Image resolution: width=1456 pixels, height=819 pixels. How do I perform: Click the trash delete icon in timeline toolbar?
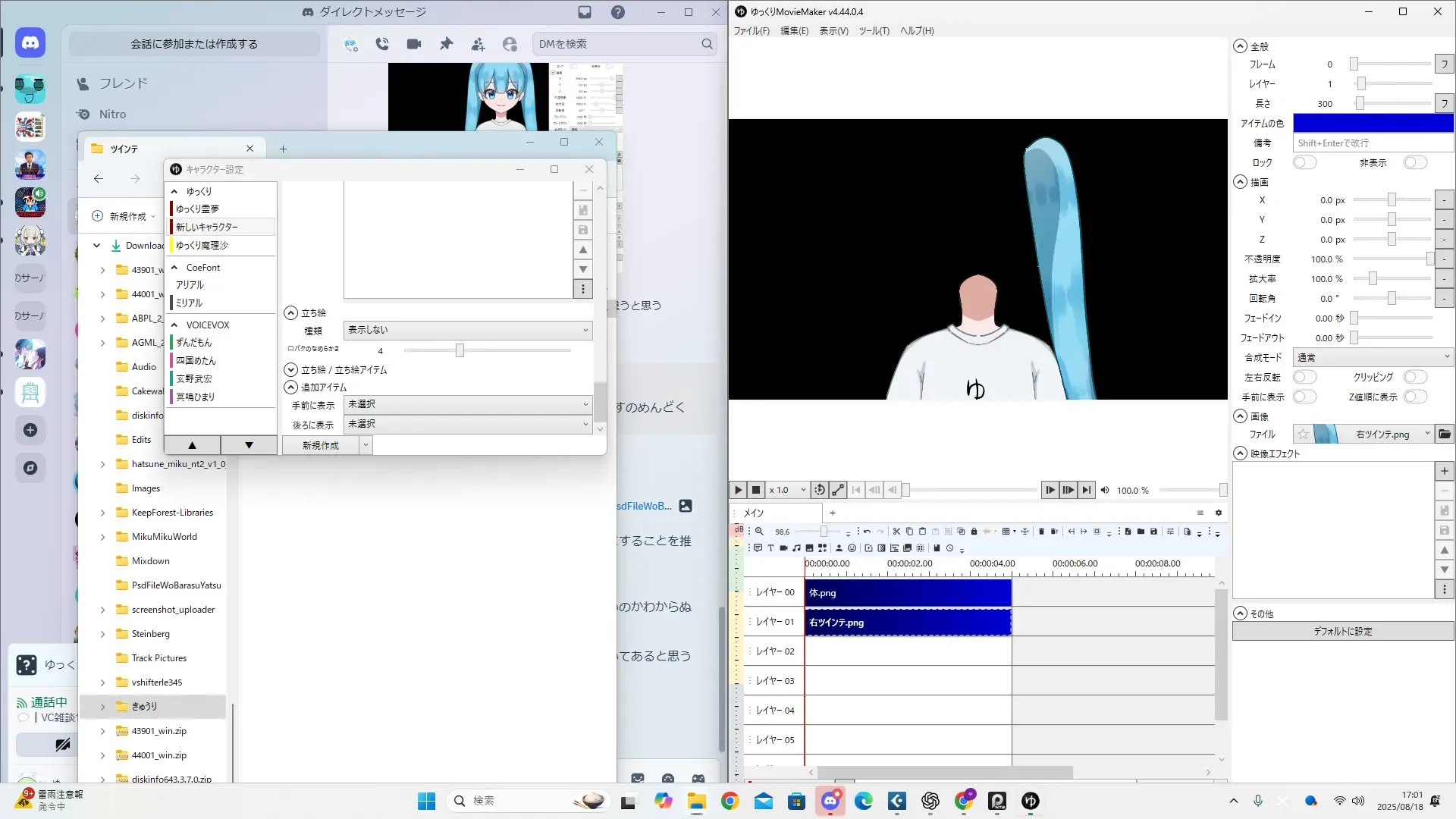[x=1041, y=532]
